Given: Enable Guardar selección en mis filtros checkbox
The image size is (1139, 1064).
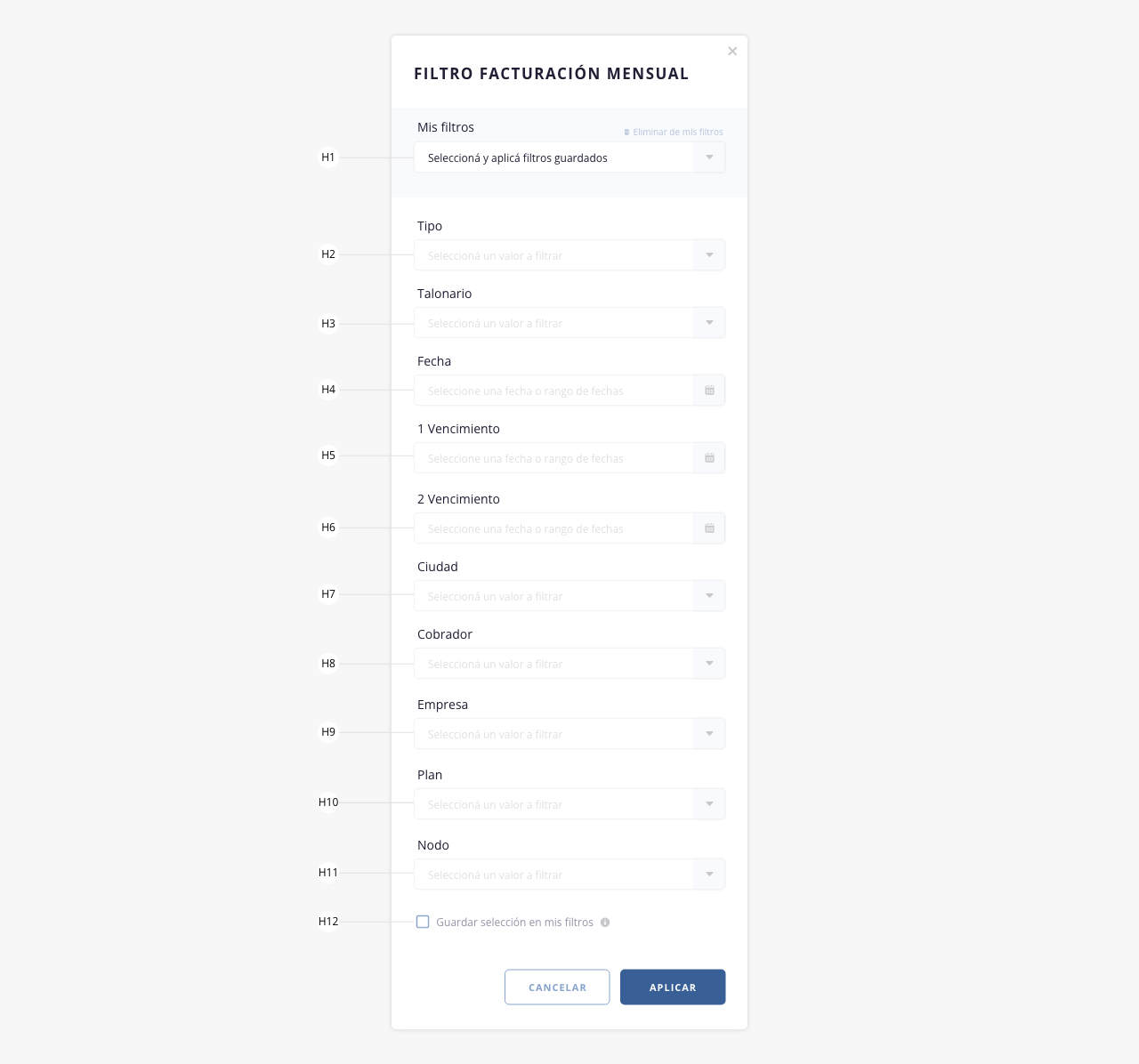Looking at the screenshot, I should pyautogui.click(x=423, y=922).
